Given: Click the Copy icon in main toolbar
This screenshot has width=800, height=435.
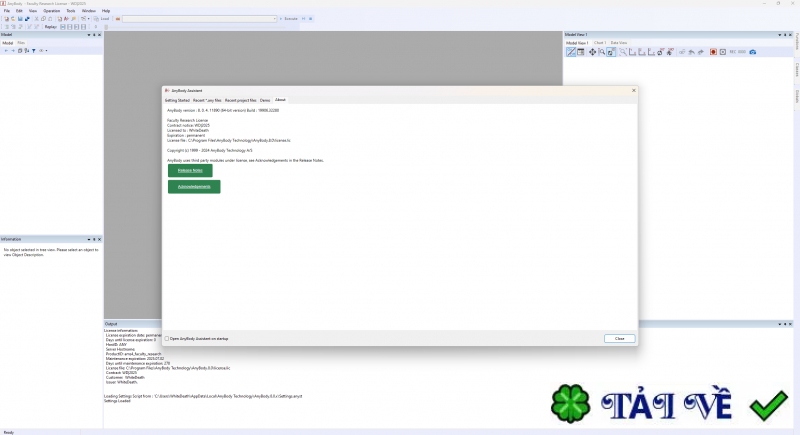Looking at the screenshot, I should click(x=43, y=19).
